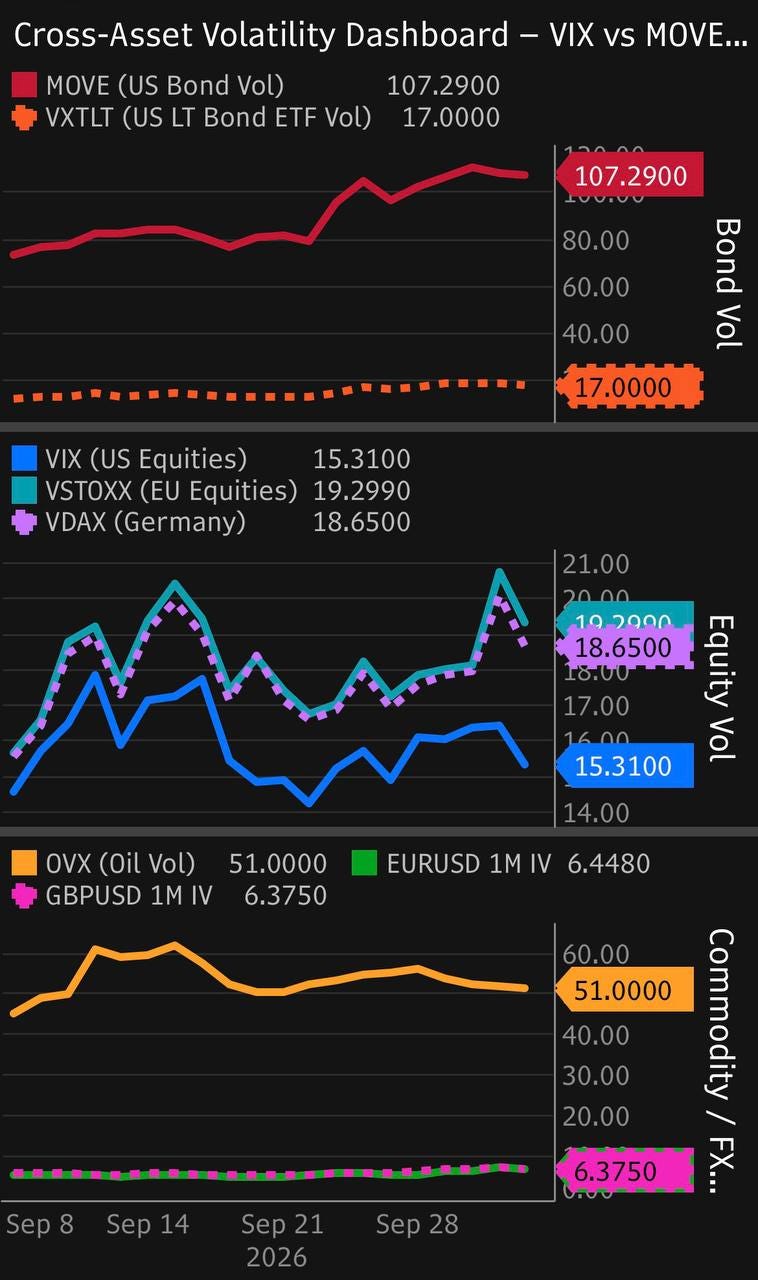The image size is (758, 1280).
Task: Select the VXTLT (US LT Bond ETF Vol) label
Action: coord(209,118)
